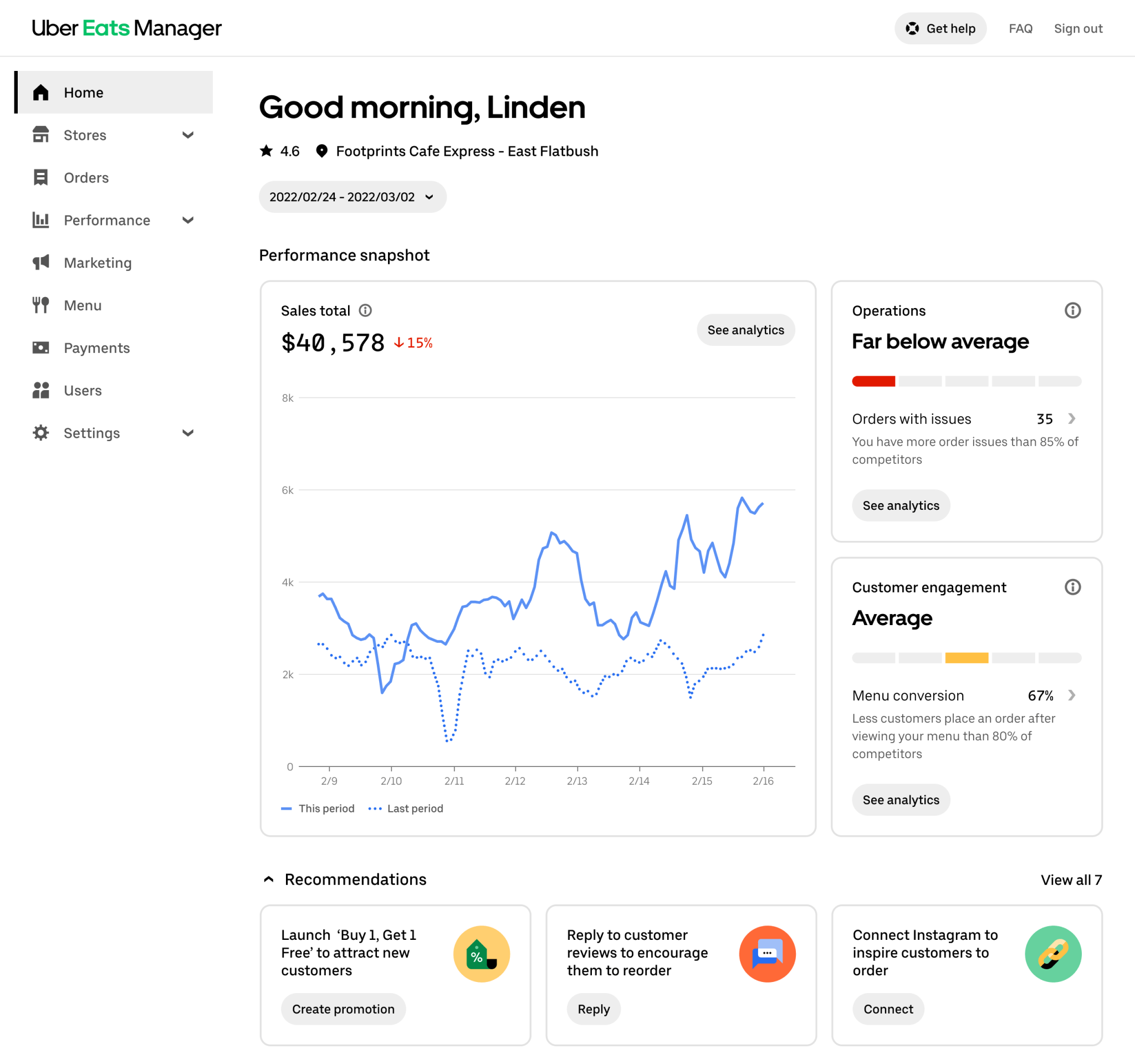Expand the Settings menu chevron

188,433
